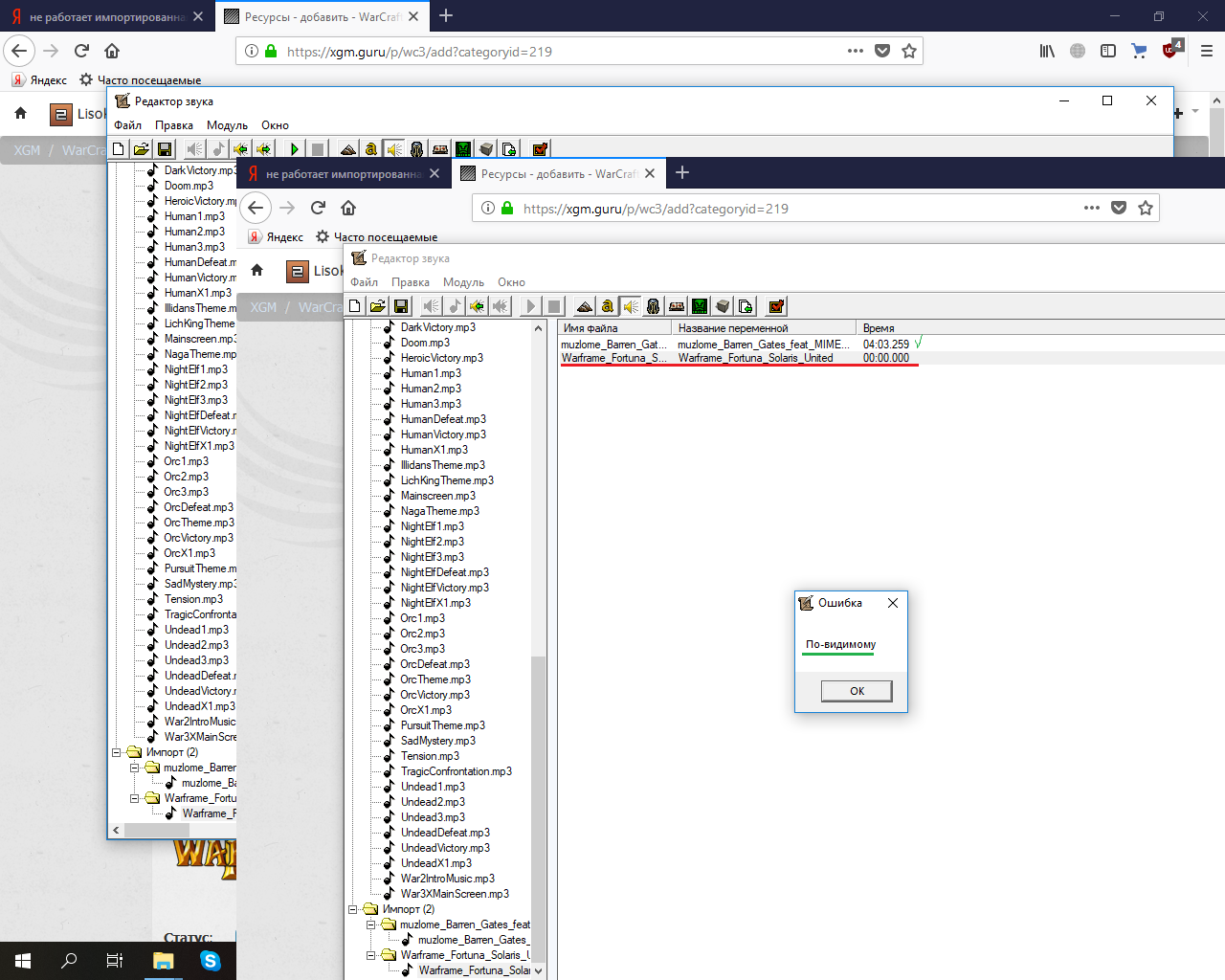Open Окно menu in front Sound Editor
Image resolution: width=1225 pixels, height=980 pixels.
[511, 282]
